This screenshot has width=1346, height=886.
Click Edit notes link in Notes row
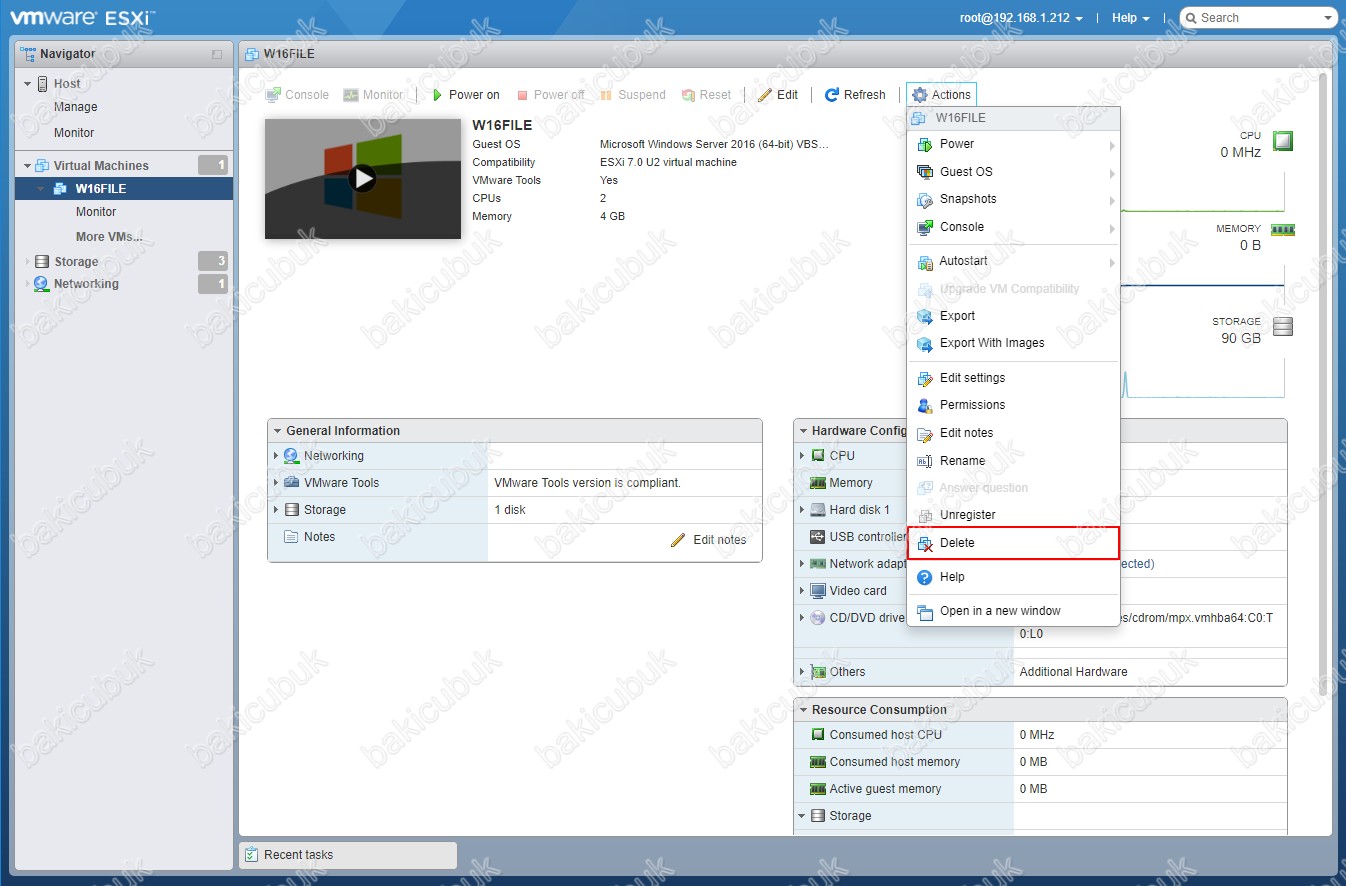(708, 540)
